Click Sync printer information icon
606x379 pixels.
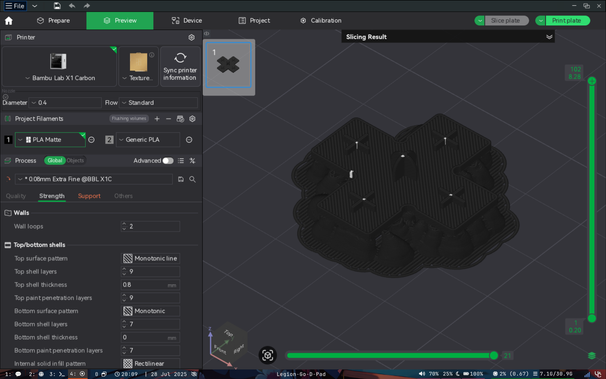coord(180,58)
